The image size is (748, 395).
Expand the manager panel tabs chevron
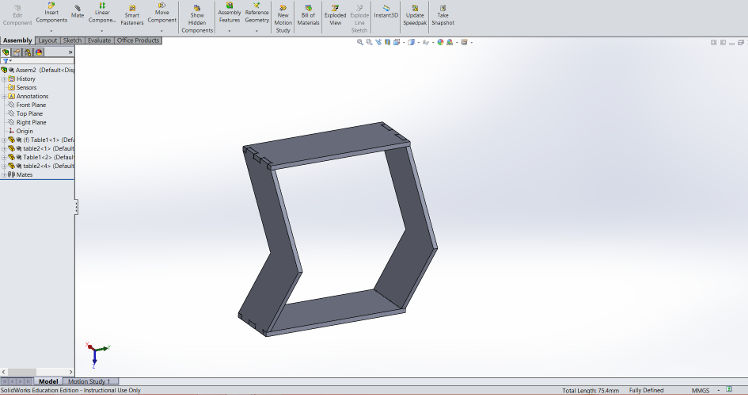coord(70,52)
